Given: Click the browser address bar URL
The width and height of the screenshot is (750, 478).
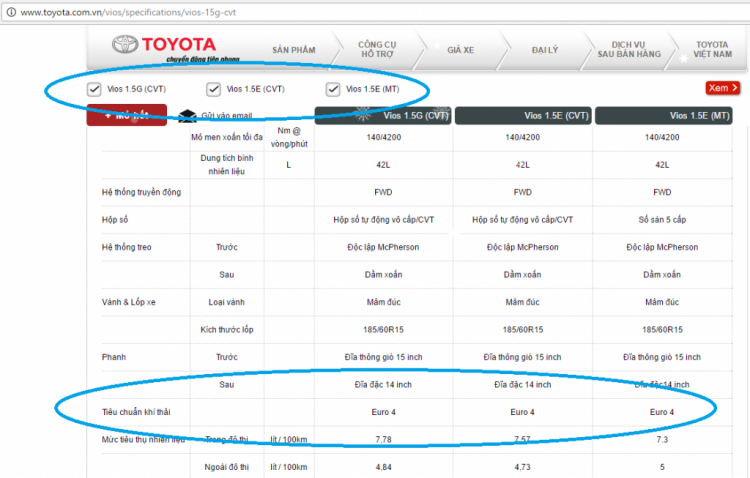Looking at the screenshot, I should [x=128, y=12].
